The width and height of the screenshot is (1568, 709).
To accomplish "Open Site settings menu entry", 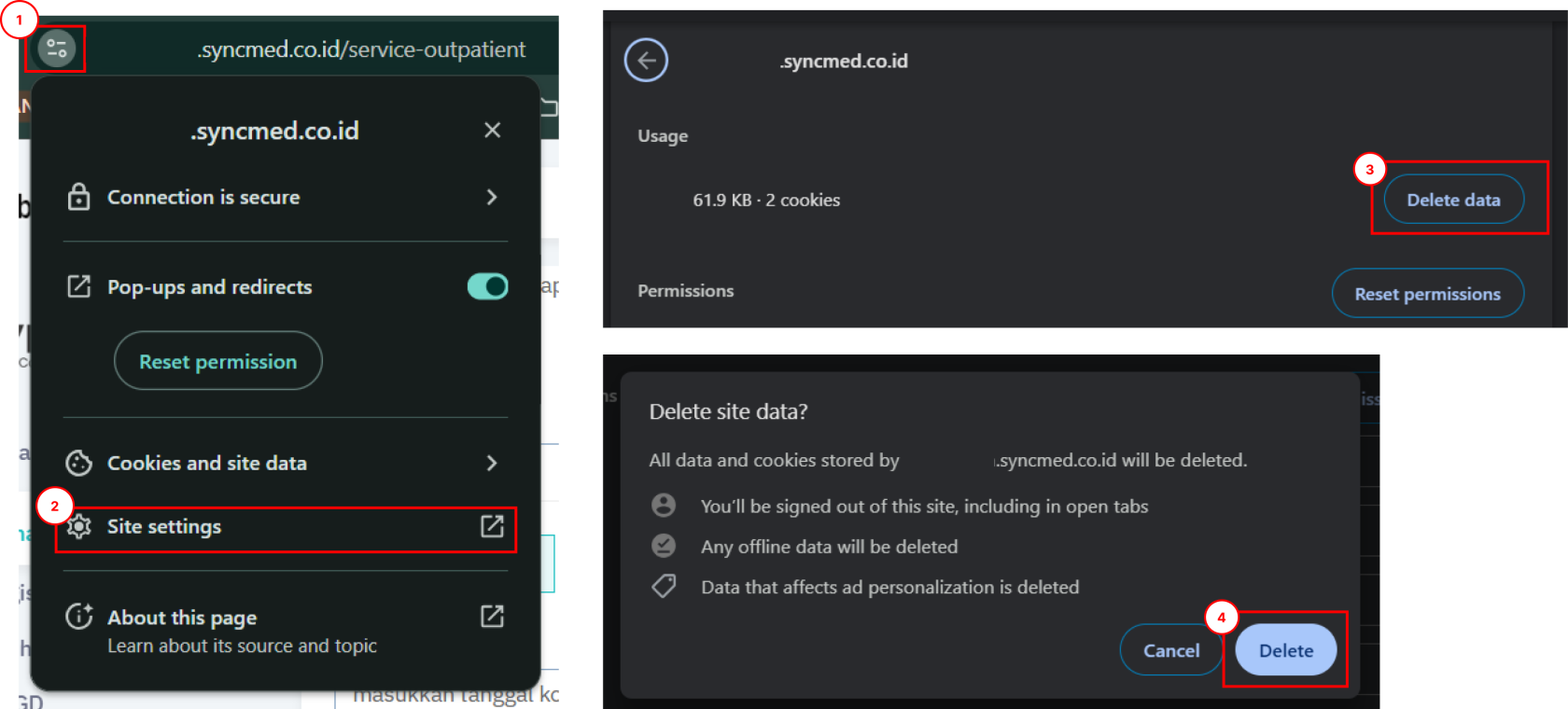I will (164, 527).
